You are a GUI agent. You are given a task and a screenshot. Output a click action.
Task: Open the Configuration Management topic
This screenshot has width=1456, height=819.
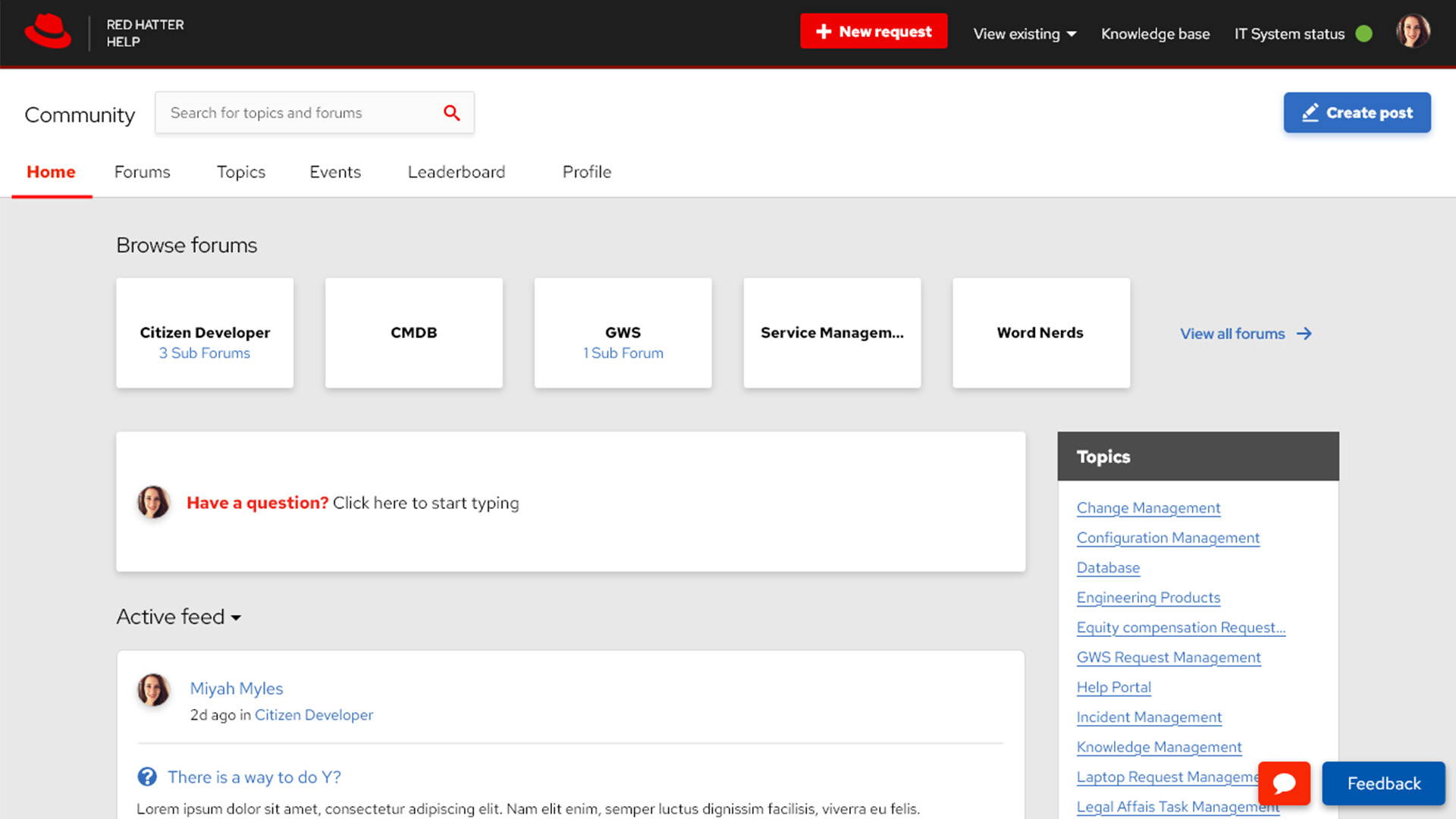(1168, 538)
